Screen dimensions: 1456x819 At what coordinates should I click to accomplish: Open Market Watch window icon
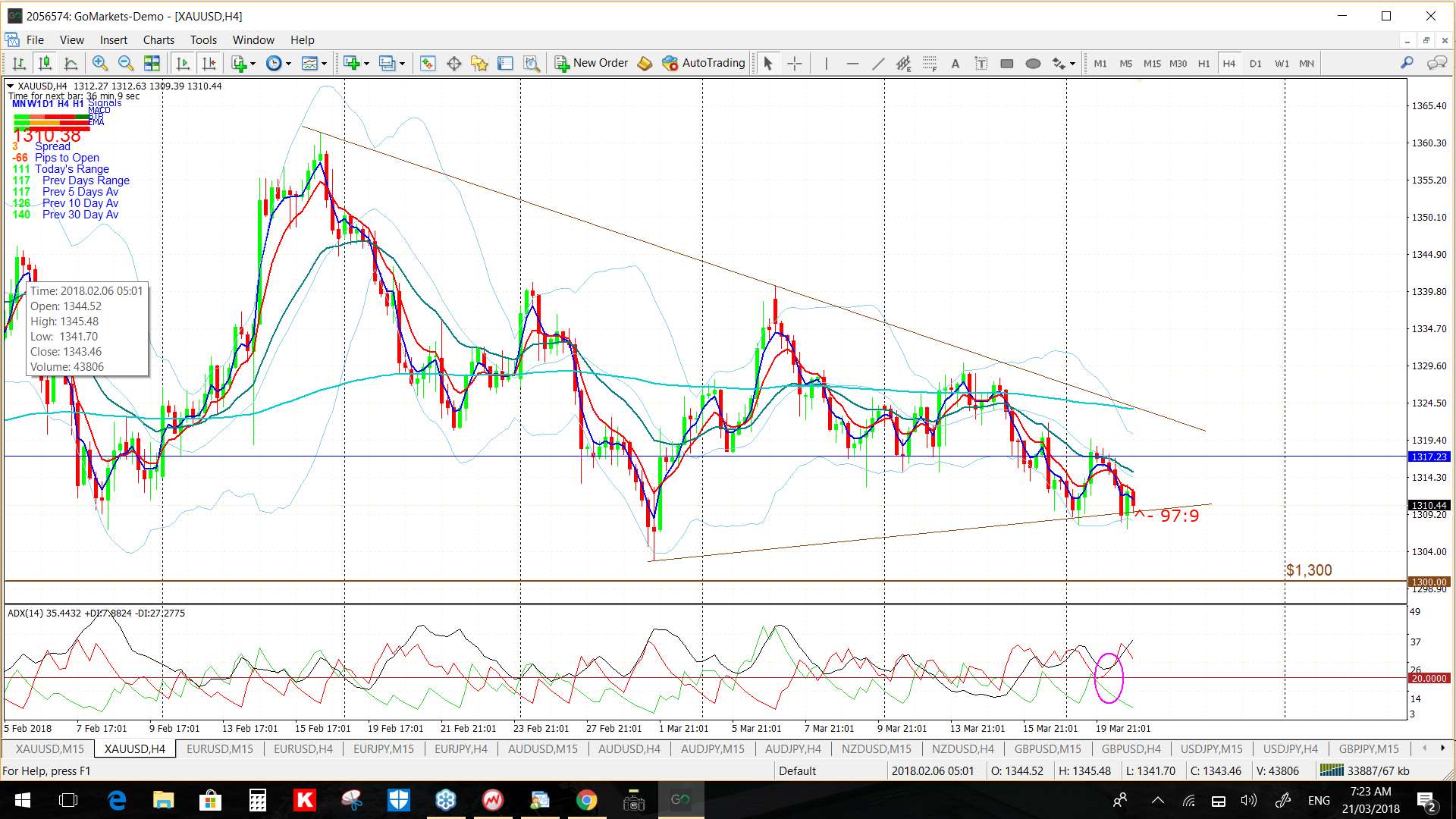click(428, 64)
